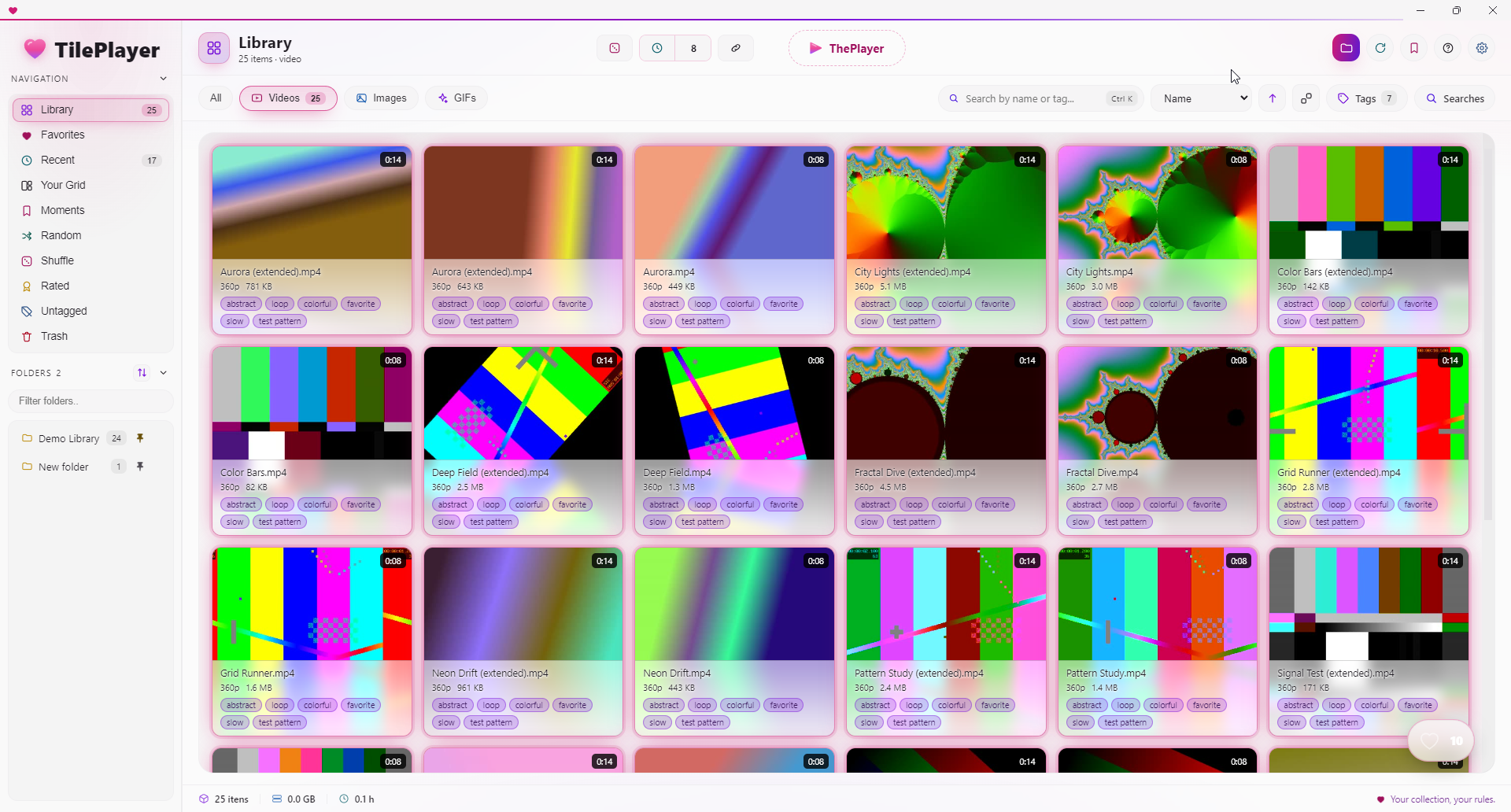Toggle ascending sort direction arrow
1511x812 pixels.
(1273, 98)
